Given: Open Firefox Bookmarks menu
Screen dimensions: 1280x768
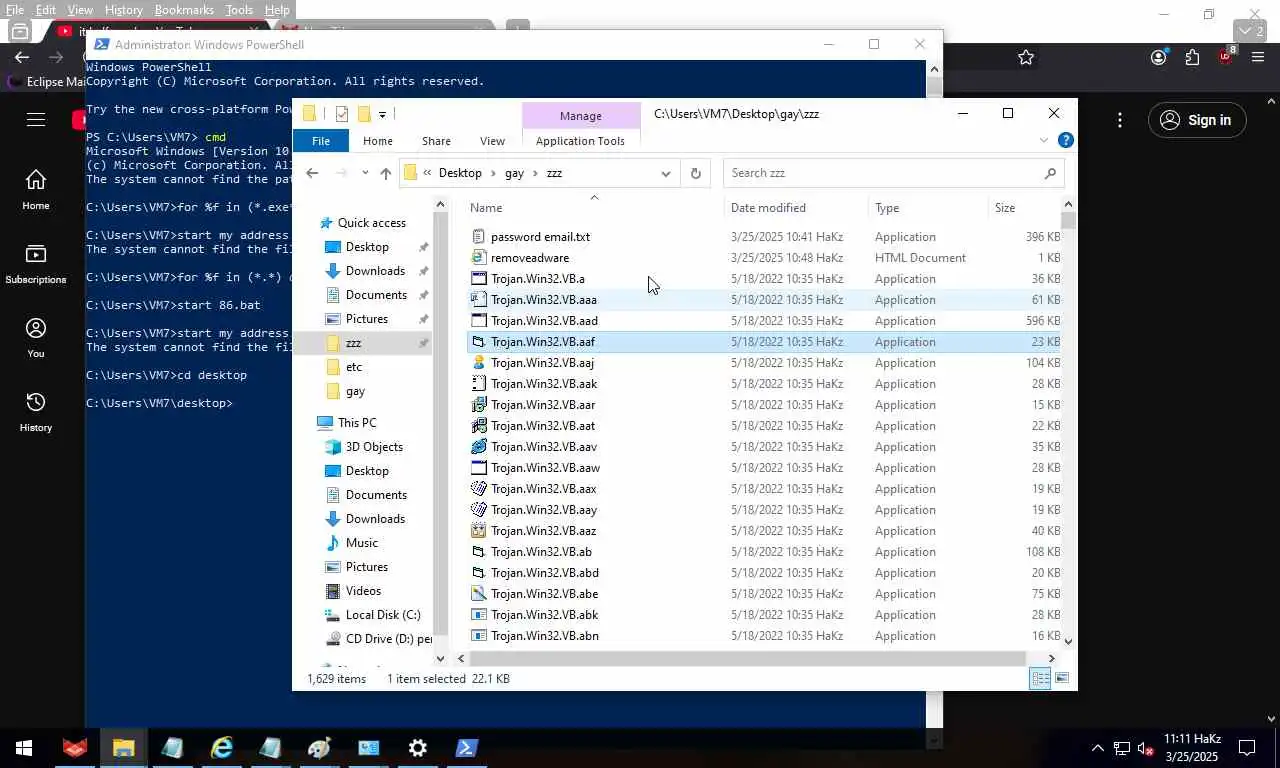Looking at the screenshot, I should tap(184, 10).
